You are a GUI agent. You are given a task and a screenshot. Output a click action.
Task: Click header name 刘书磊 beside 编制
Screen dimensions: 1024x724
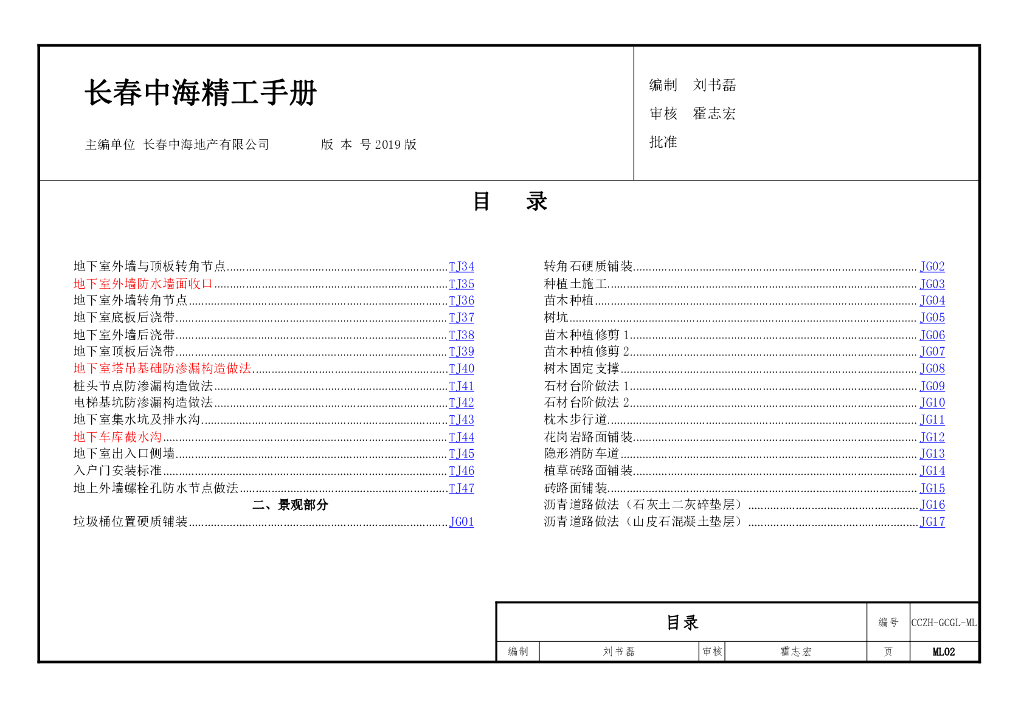(714, 85)
